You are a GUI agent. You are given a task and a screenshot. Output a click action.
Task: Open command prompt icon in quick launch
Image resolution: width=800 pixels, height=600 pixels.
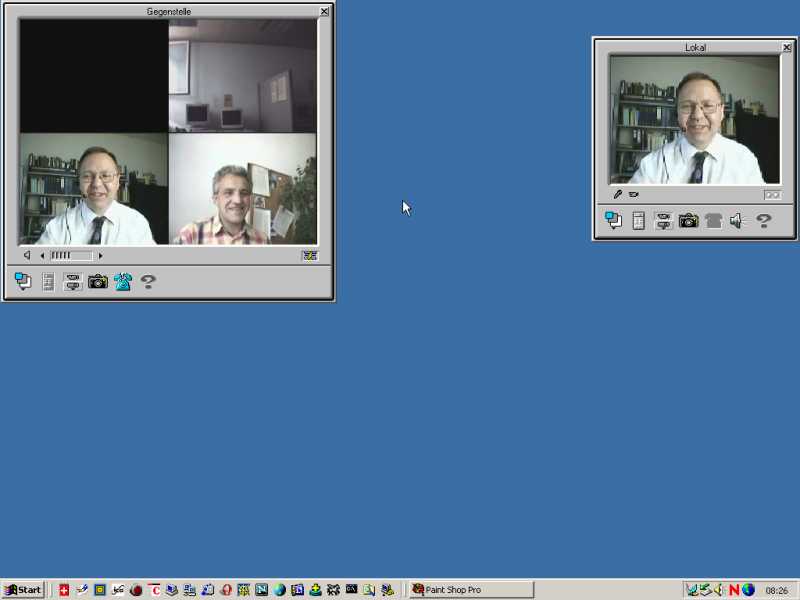[351, 589]
